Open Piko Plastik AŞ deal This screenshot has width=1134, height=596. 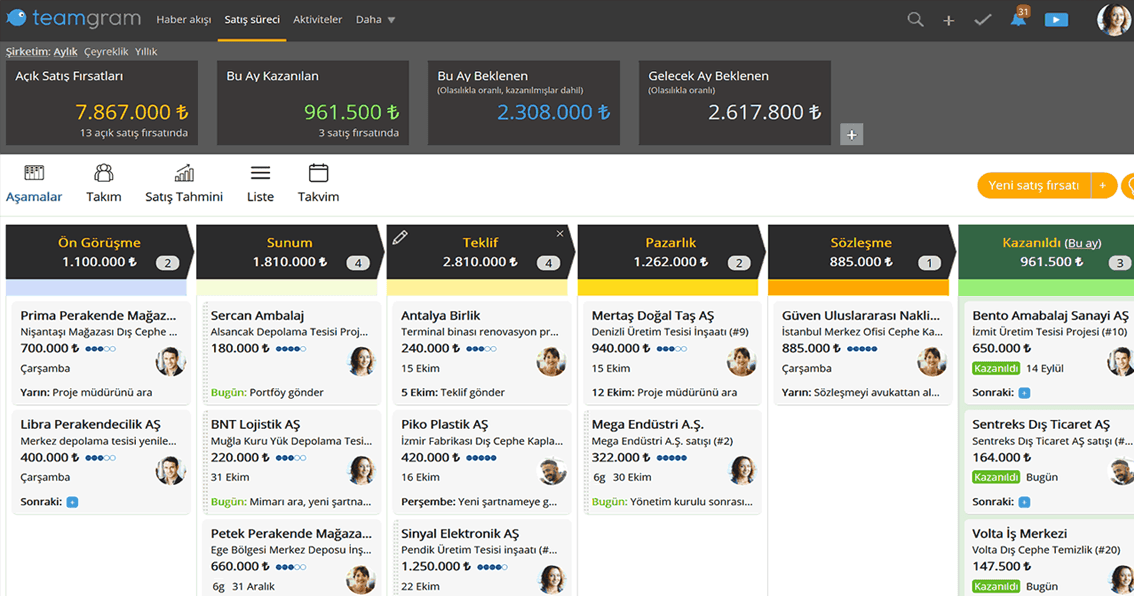coord(445,425)
